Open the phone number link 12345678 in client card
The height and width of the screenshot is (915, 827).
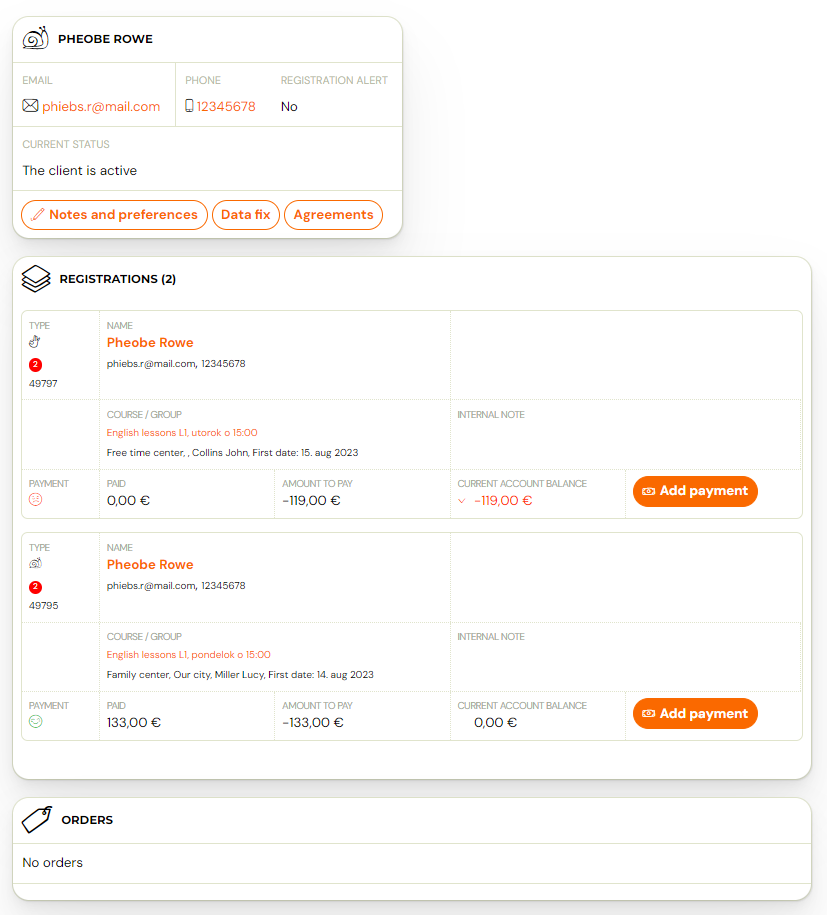pyautogui.click(x=226, y=106)
